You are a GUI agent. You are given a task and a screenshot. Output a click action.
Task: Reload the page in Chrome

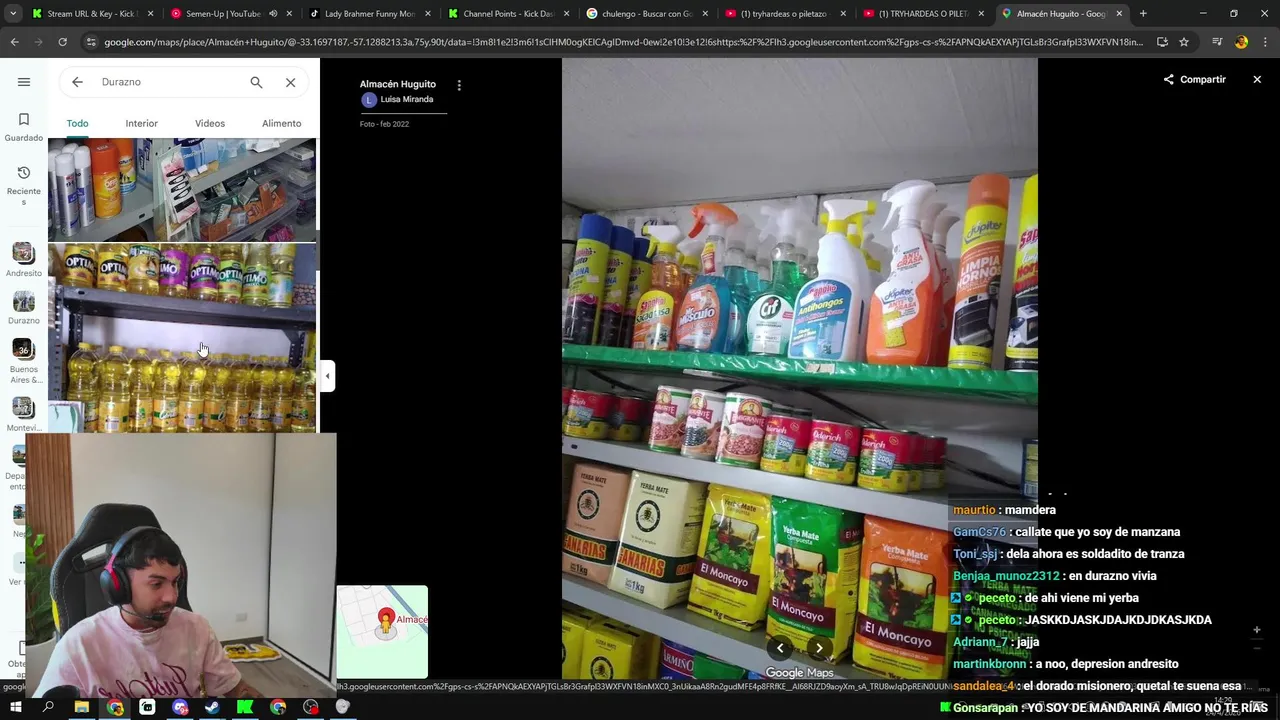coord(62,42)
